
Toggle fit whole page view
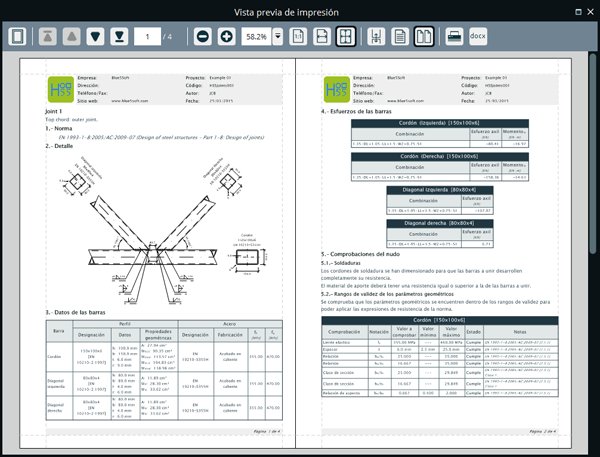346,36
